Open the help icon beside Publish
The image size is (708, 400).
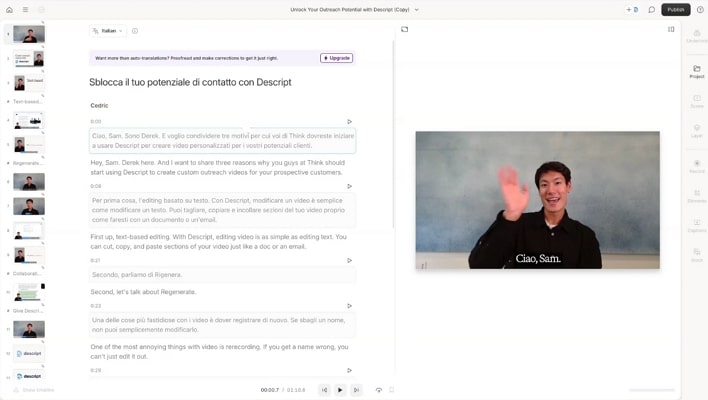coord(700,9)
